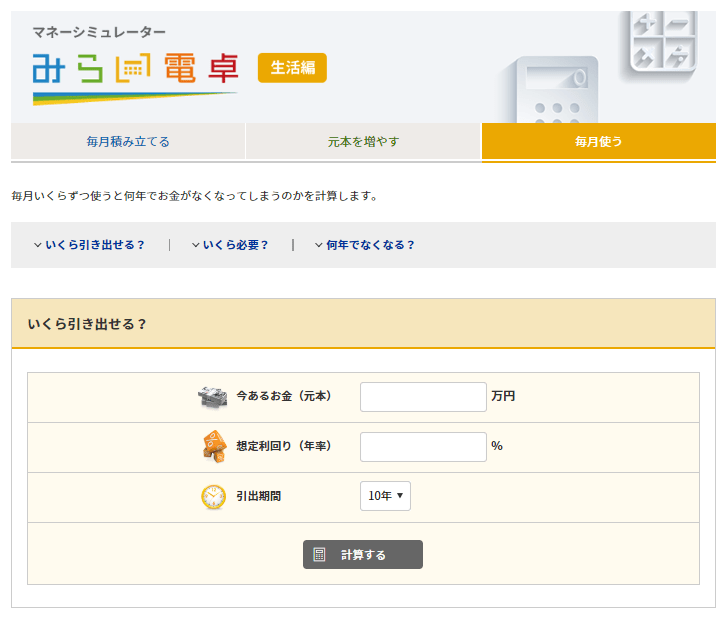Click the clock icon beside 引出期間
Screen dimensions: 728x619
[x=213, y=496]
